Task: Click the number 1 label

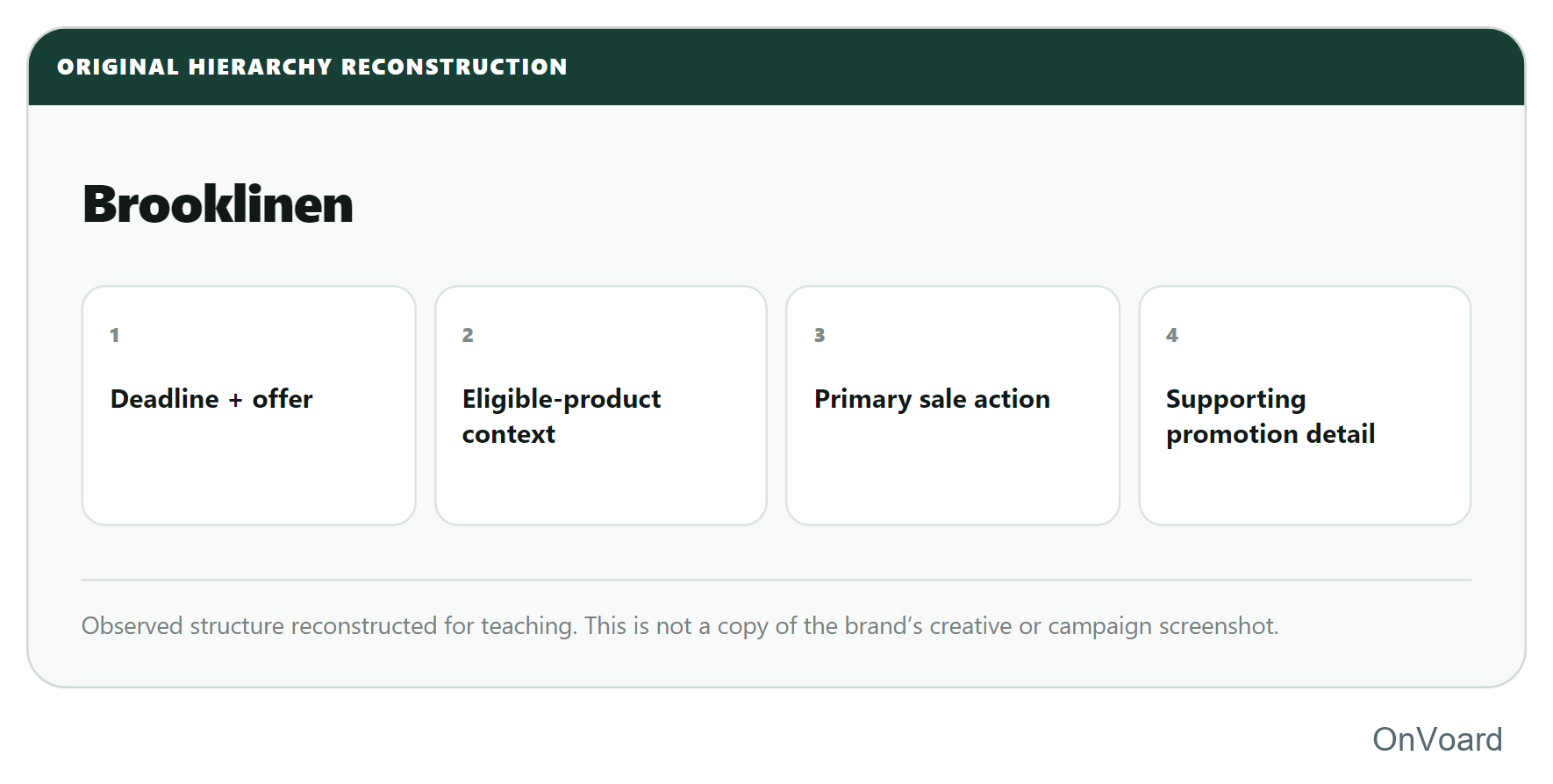Action: pyautogui.click(x=114, y=335)
